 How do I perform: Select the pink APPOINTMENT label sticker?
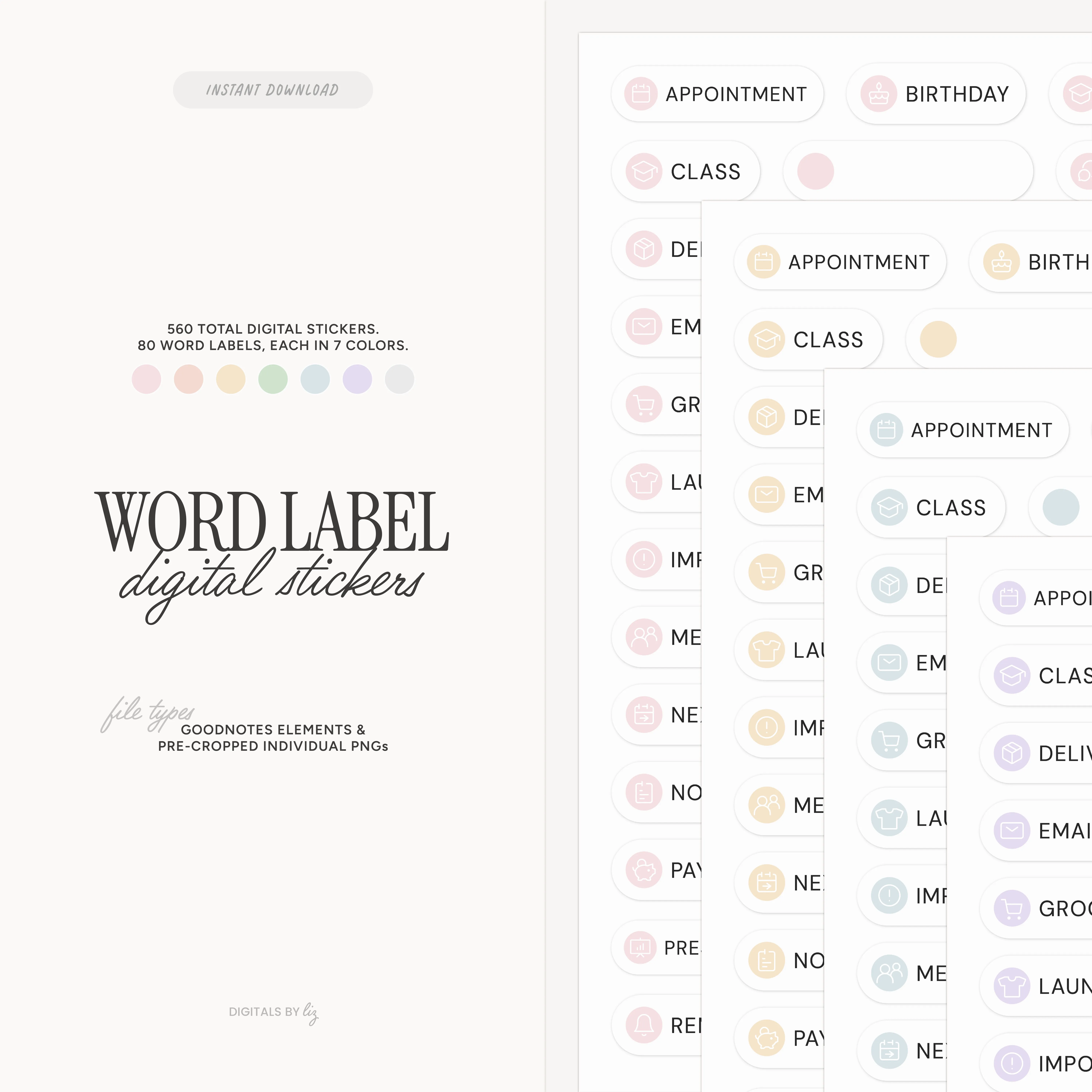coord(717,94)
